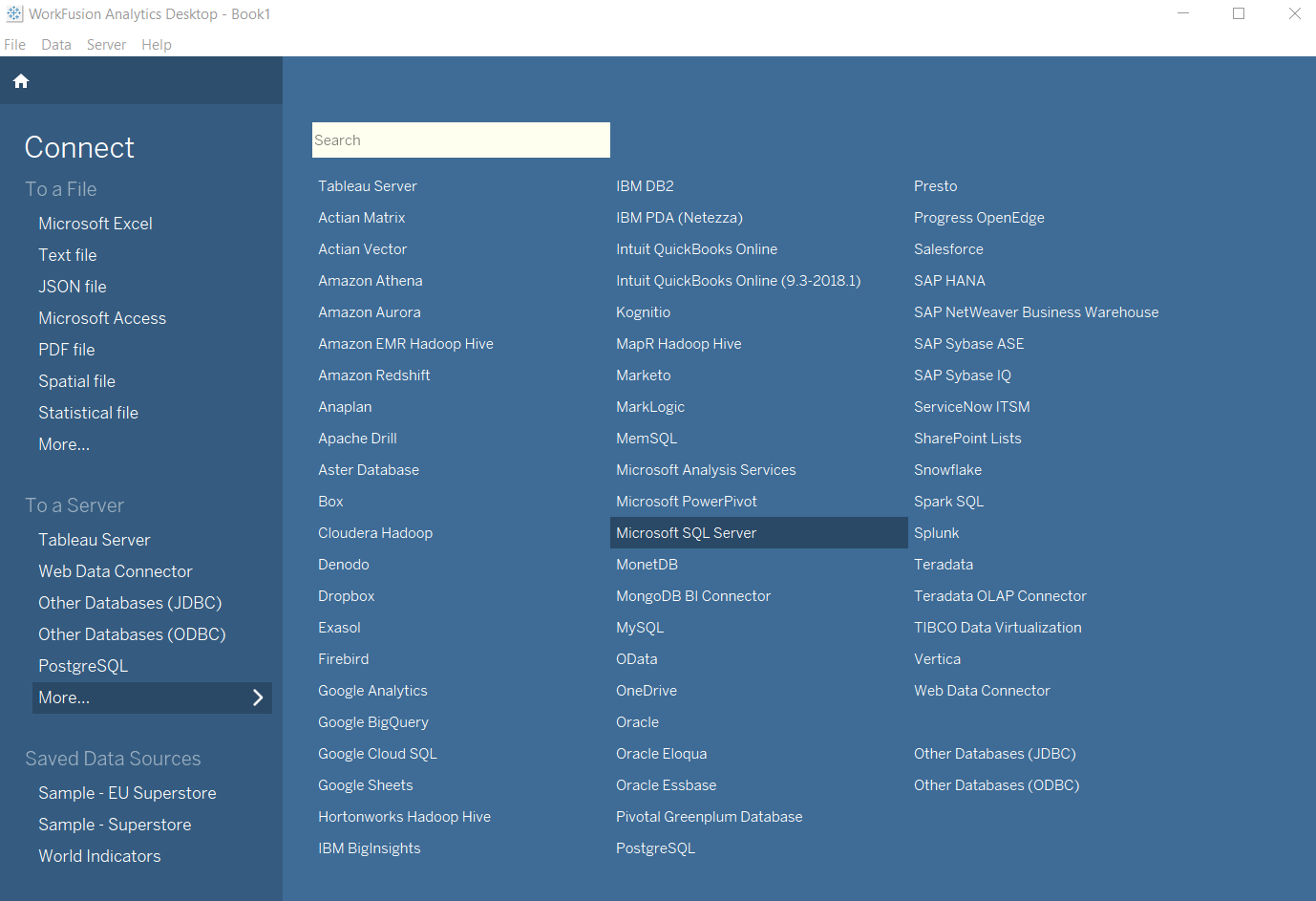1316x901 pixels.
Task: Connect to Microsoft Excel file
Action: pos(96,224)
